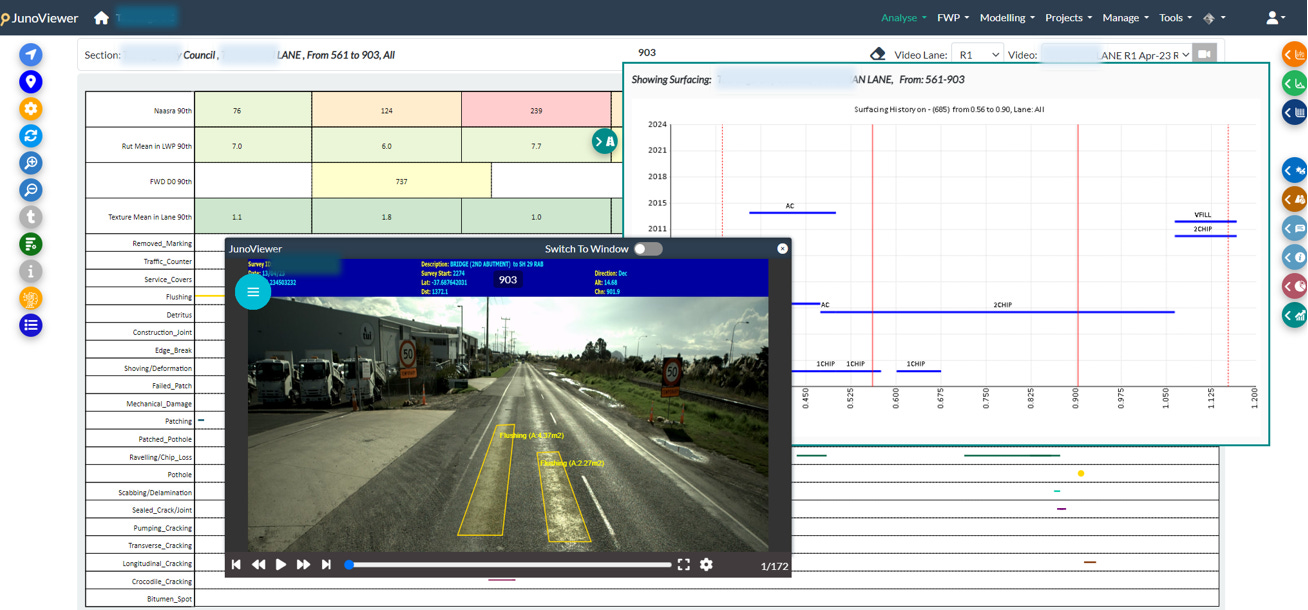Click the map pin location icon
This screenshot has height=610, width=1308.
click(31, 82)
